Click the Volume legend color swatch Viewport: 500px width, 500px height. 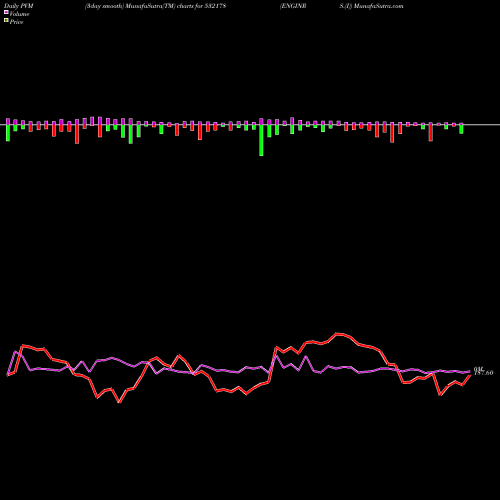pos(6,13)
